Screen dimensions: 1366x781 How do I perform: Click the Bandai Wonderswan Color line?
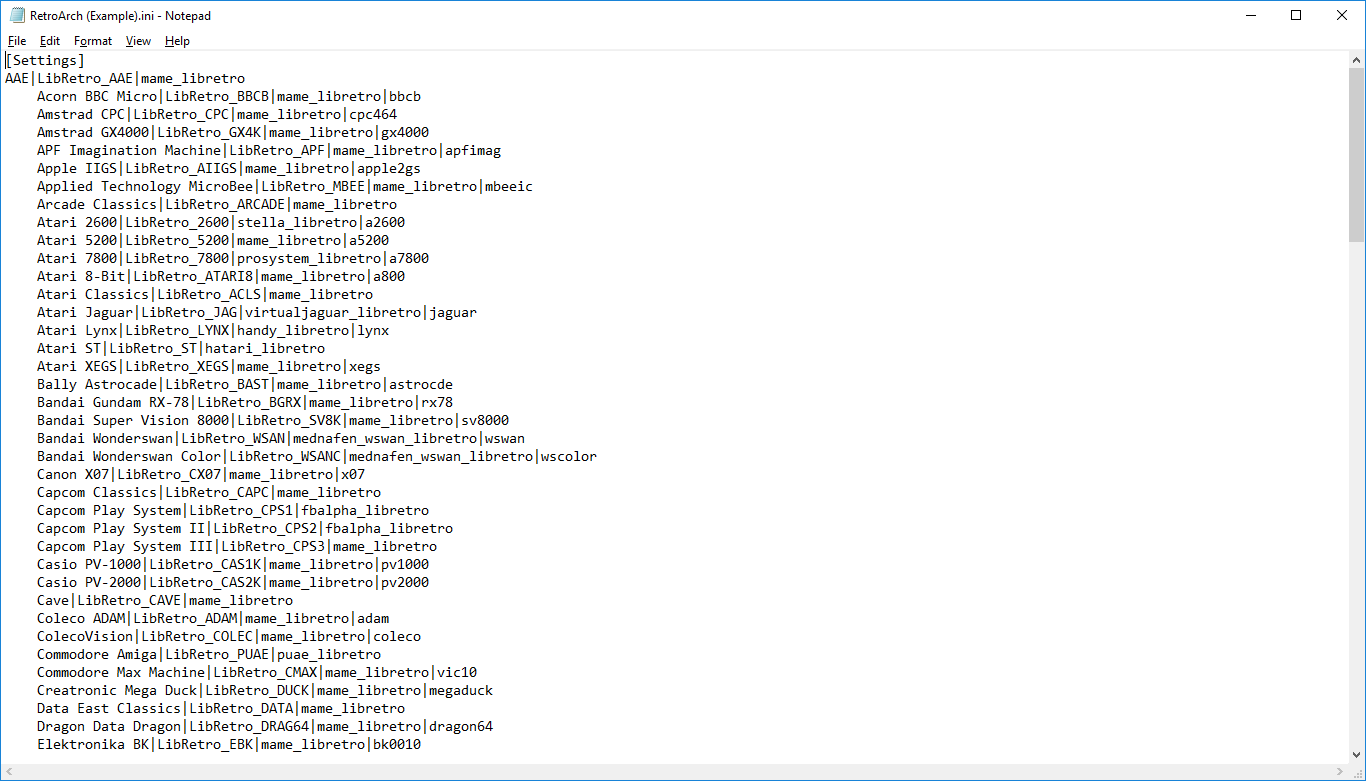[x=317, y=456]
